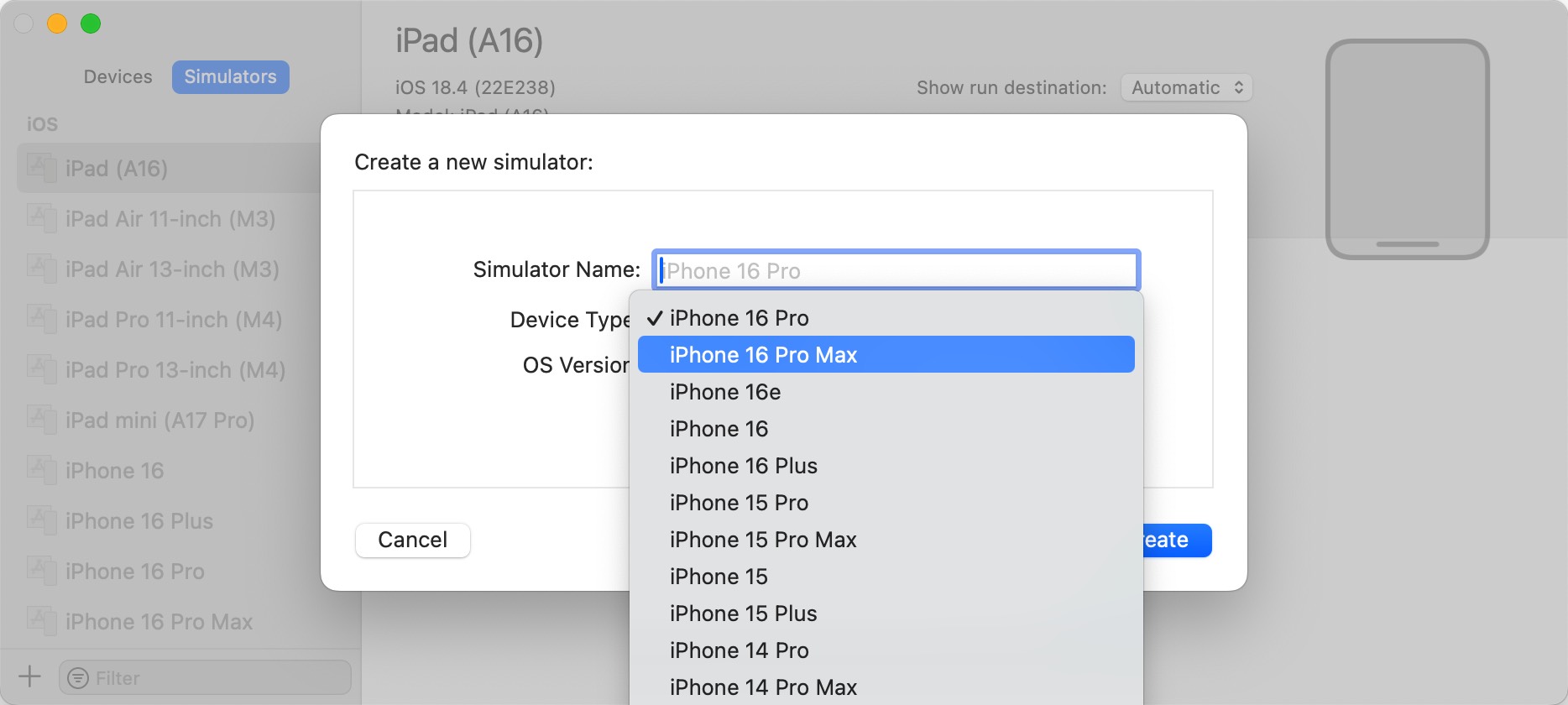This screenshot has width=1568, height=705.
Task: Click the filter options icon
Action: 77,678
